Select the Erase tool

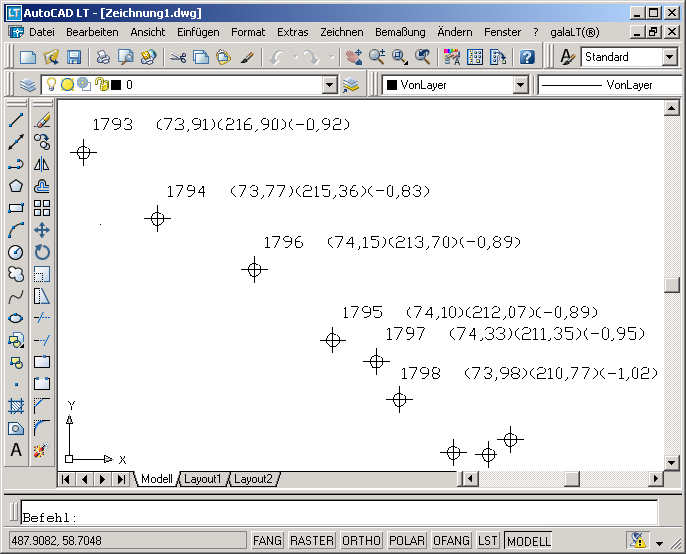pos(42,119)
